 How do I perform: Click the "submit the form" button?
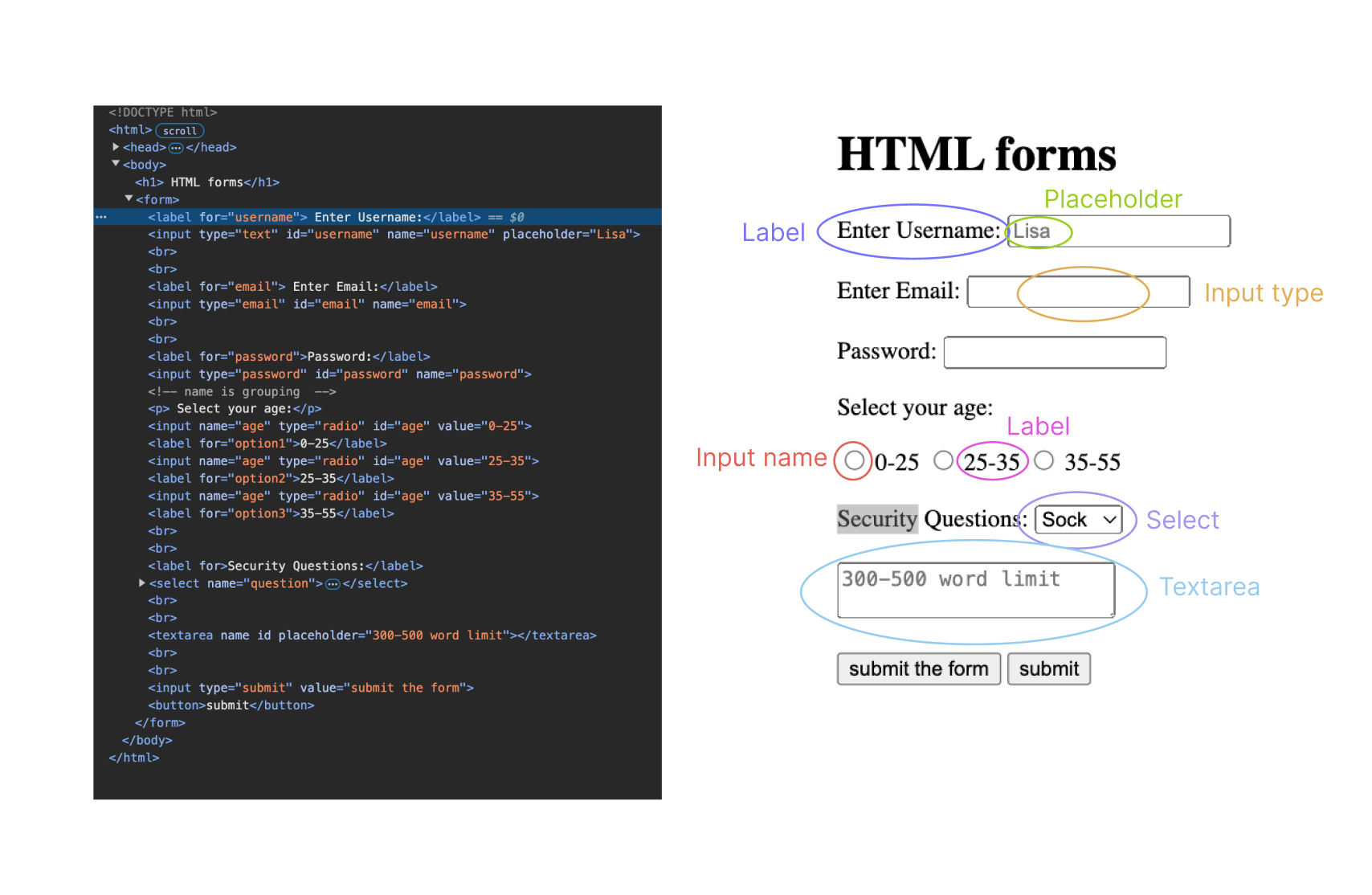919,668
